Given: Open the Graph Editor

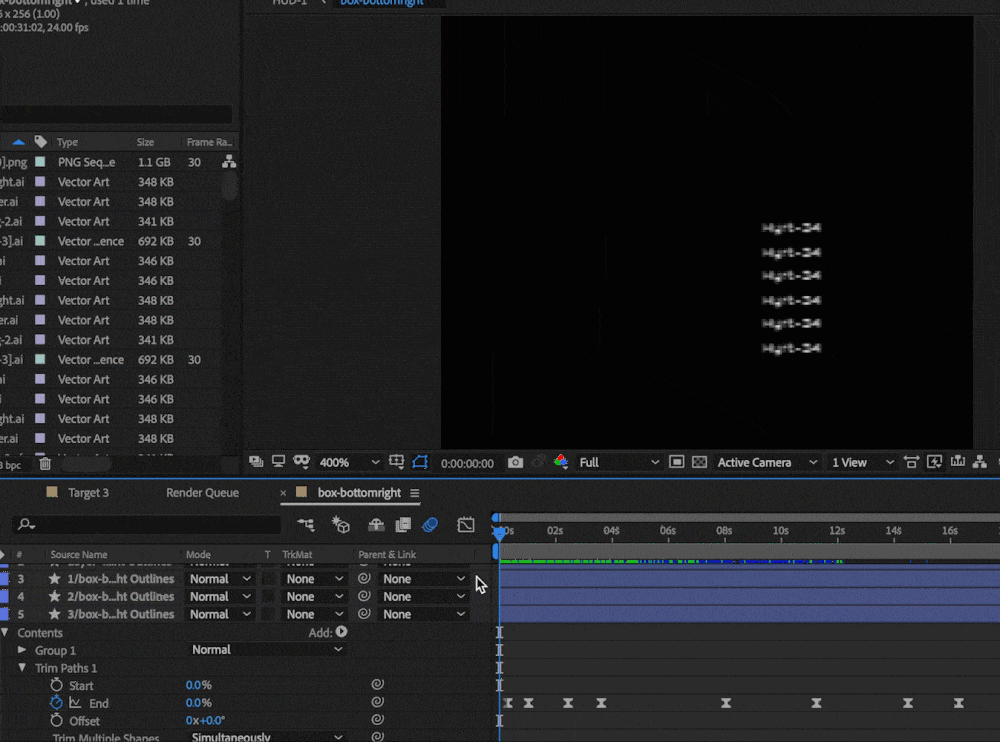Looking at the screenshot, I should (466, 525).
